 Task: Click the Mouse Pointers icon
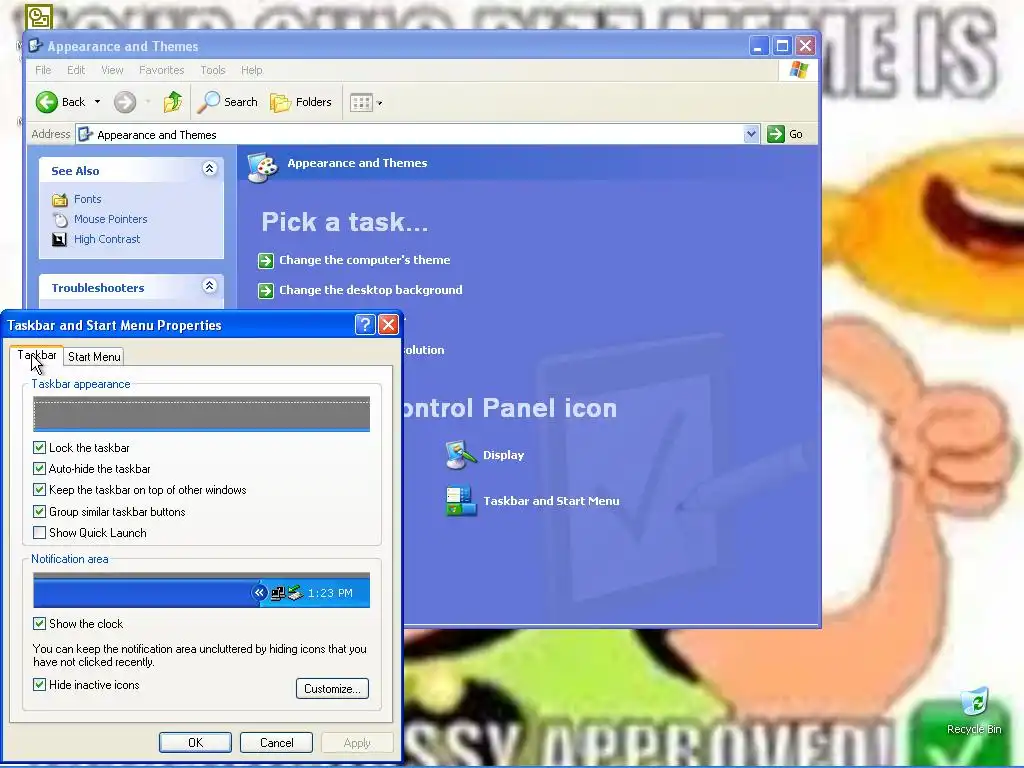tap(59, 219)
